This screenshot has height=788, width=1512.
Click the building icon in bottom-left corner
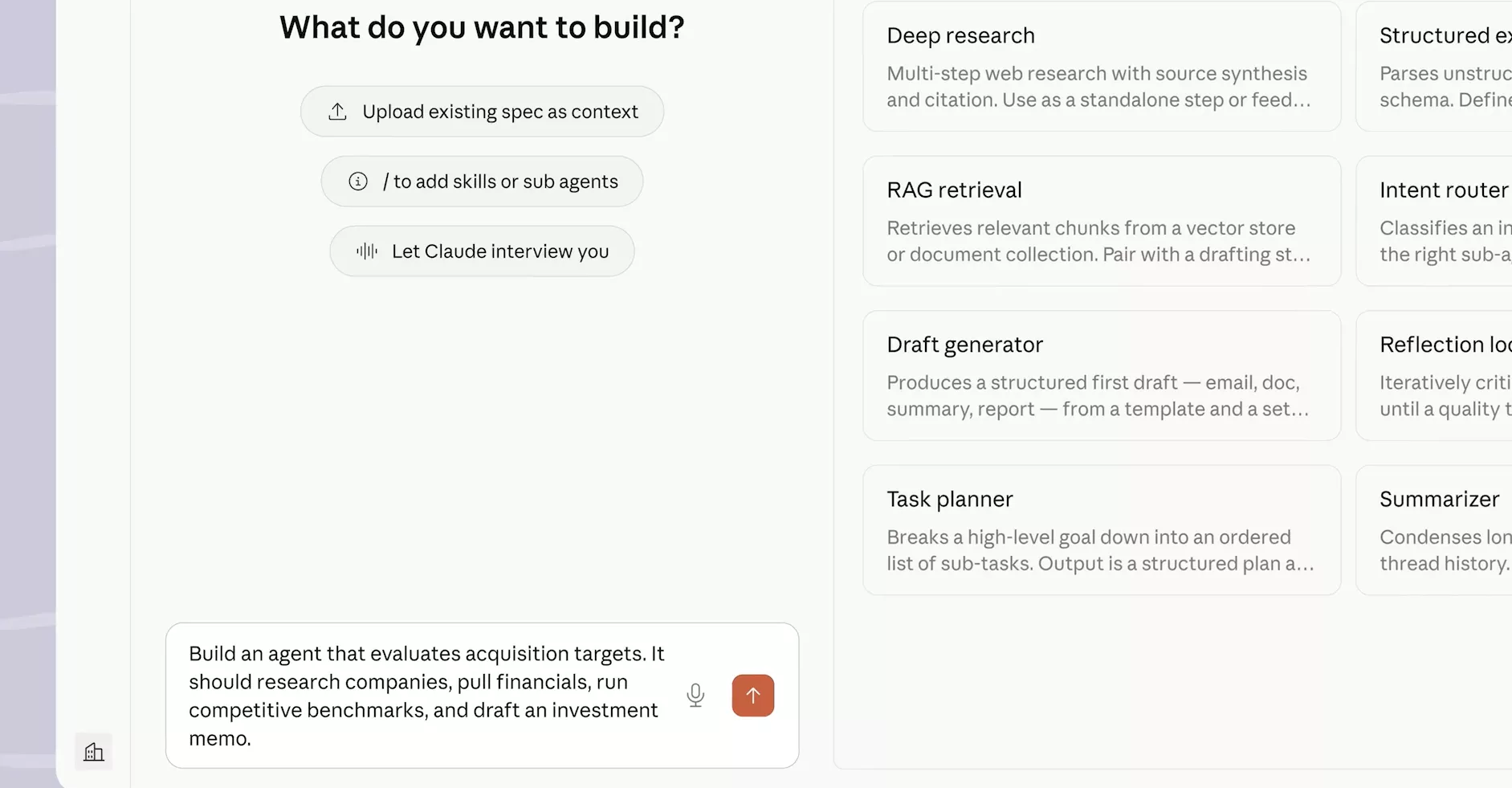tap(94, 752)
